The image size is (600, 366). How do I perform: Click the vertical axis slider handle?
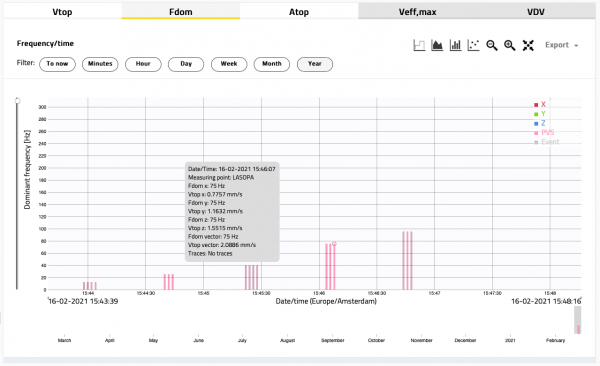click(17, 101)
